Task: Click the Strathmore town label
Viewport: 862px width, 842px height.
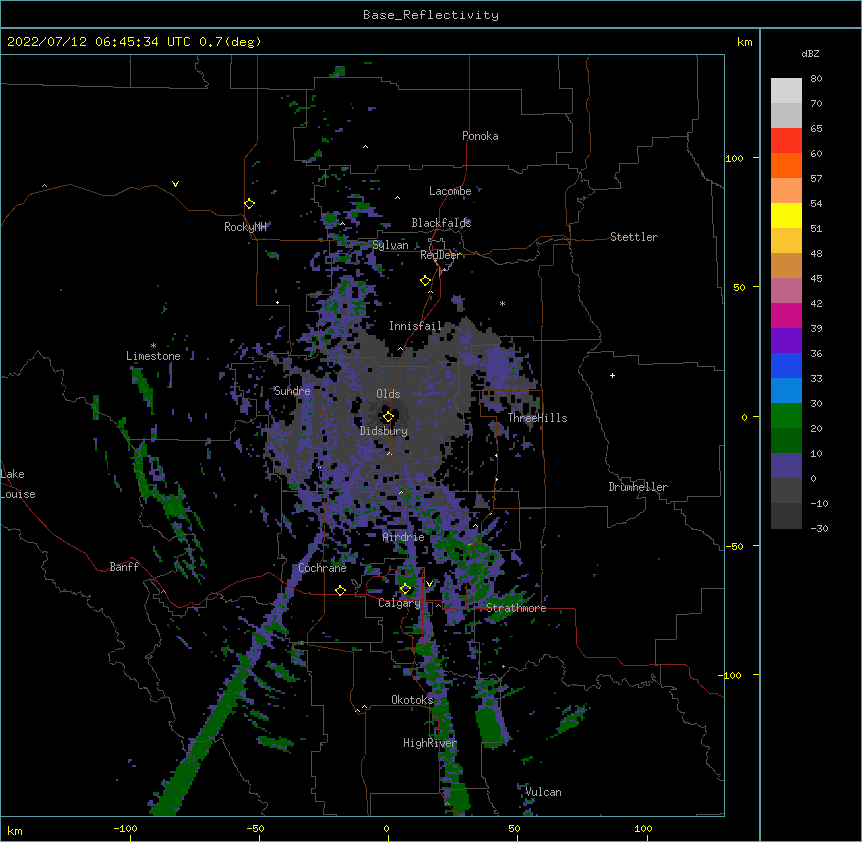Action: tap(516, 608)
